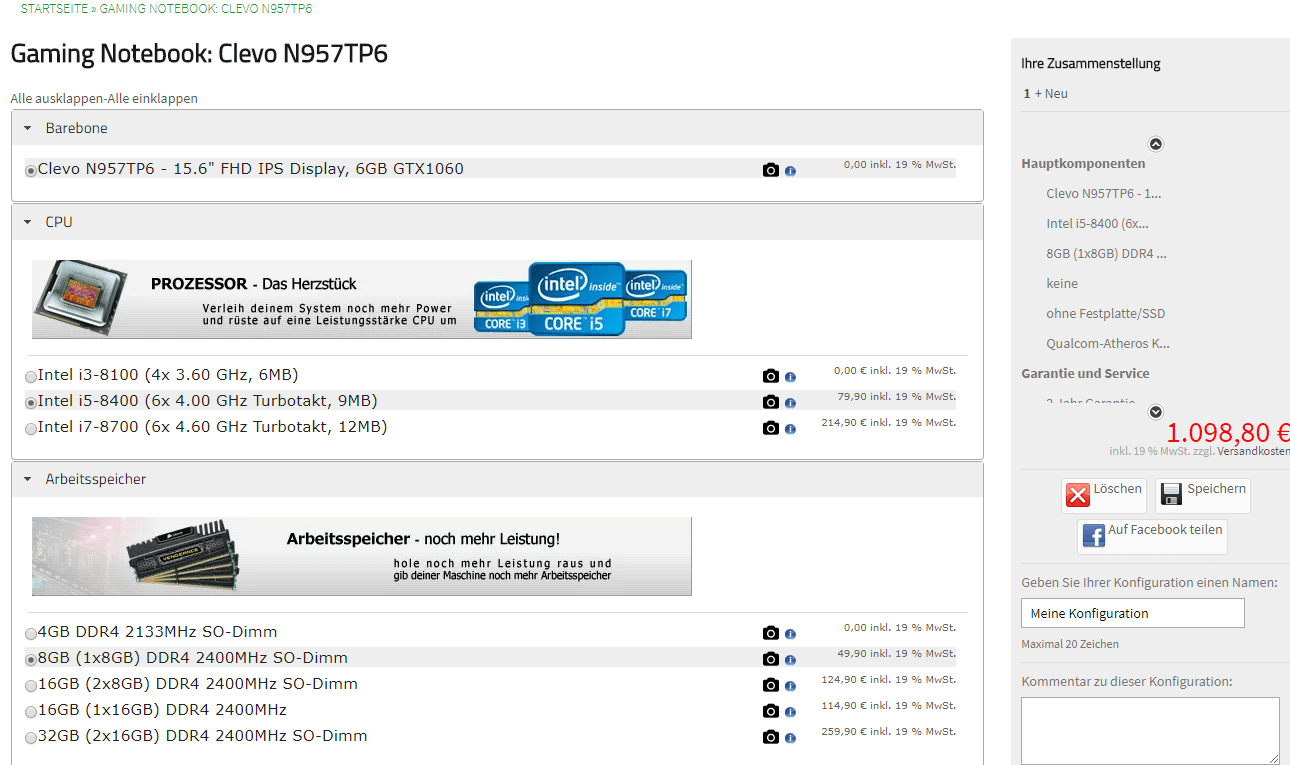Click the Löschen button

click(1104, 495)
